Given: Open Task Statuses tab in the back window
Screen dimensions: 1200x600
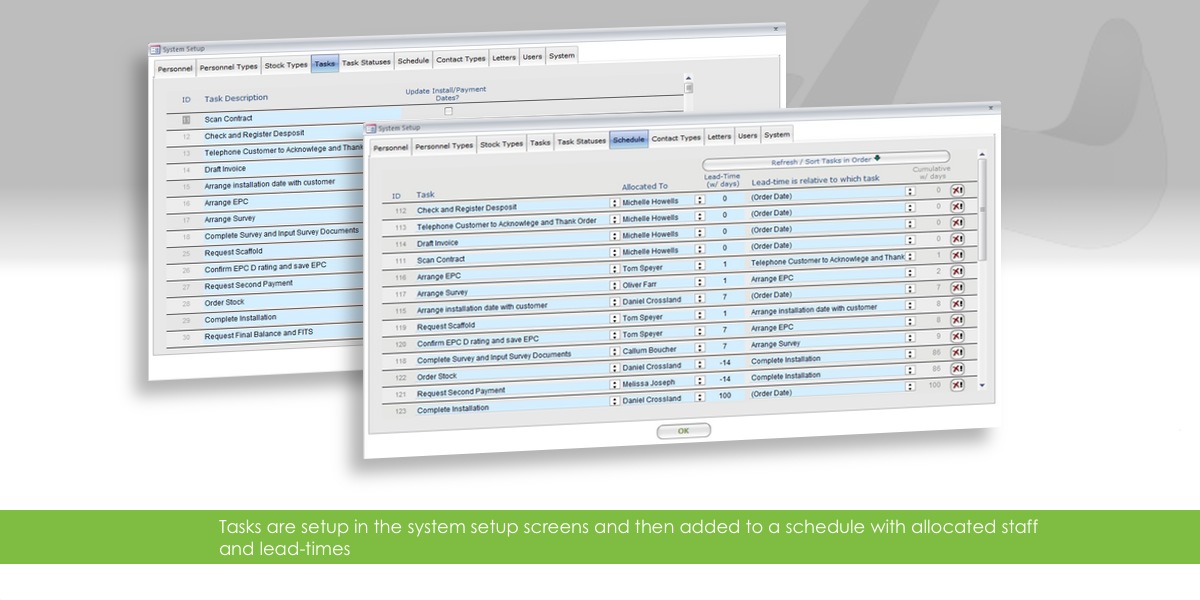Looking at the screenshot, I should (x=366, y=62).
